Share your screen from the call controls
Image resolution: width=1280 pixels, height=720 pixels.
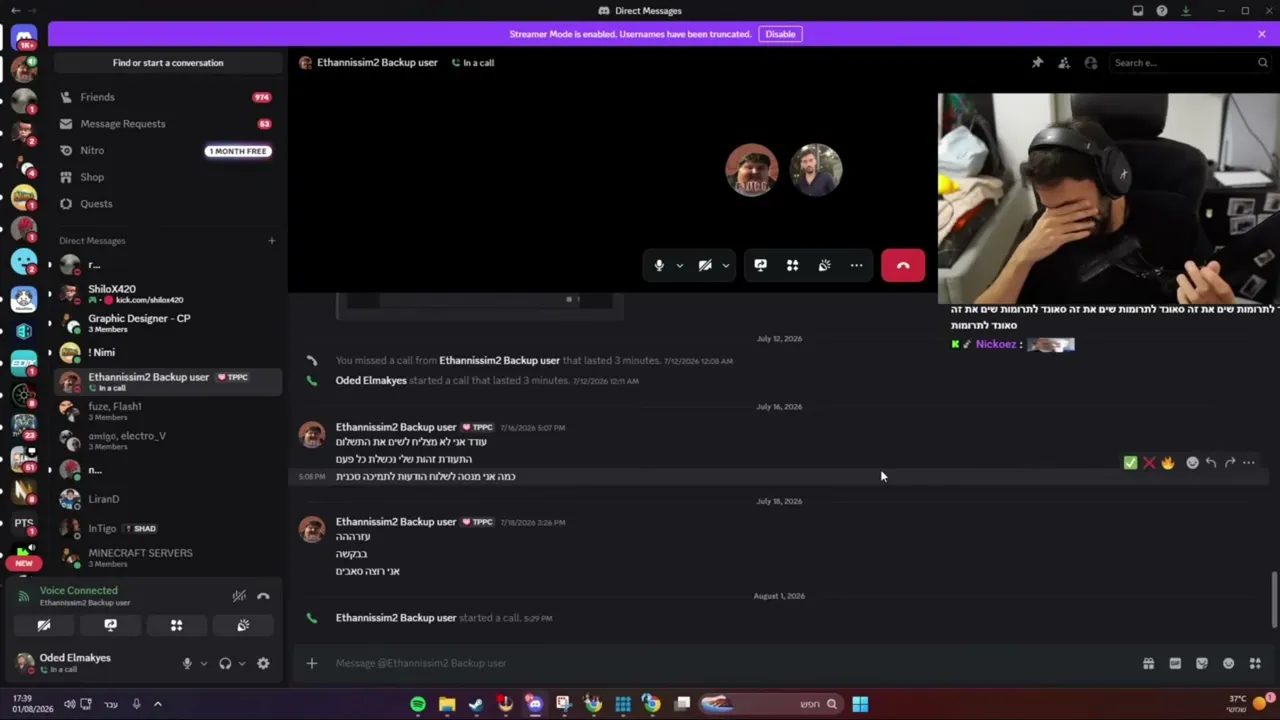click(761, 265)
